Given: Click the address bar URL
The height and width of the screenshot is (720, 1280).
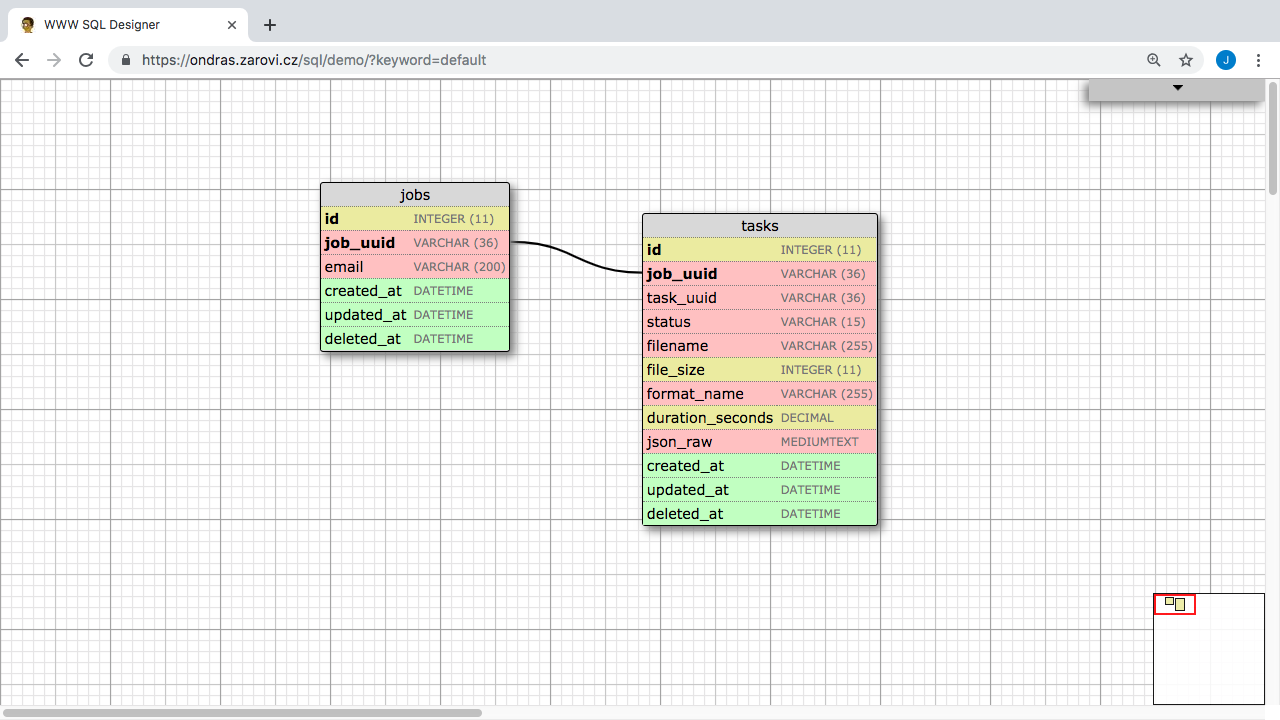Looking at the screenshot, I should pos(314,60).
